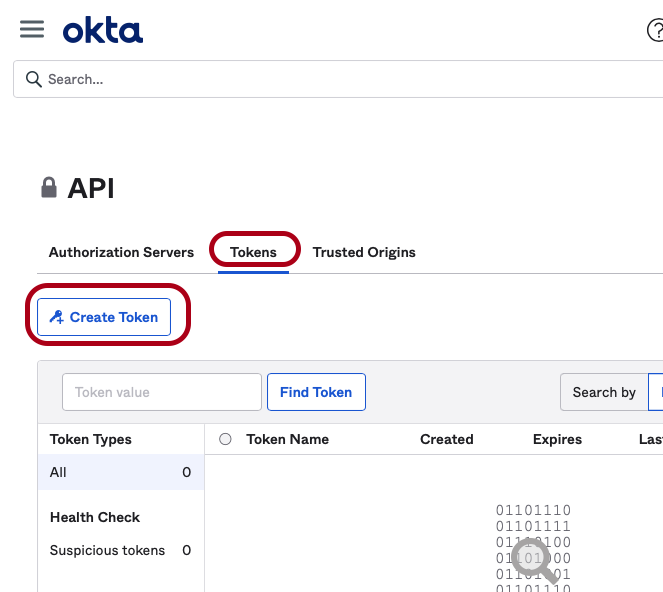Focus the Token value input field
Screen dimensions: 663x592
tap(162, 392)
